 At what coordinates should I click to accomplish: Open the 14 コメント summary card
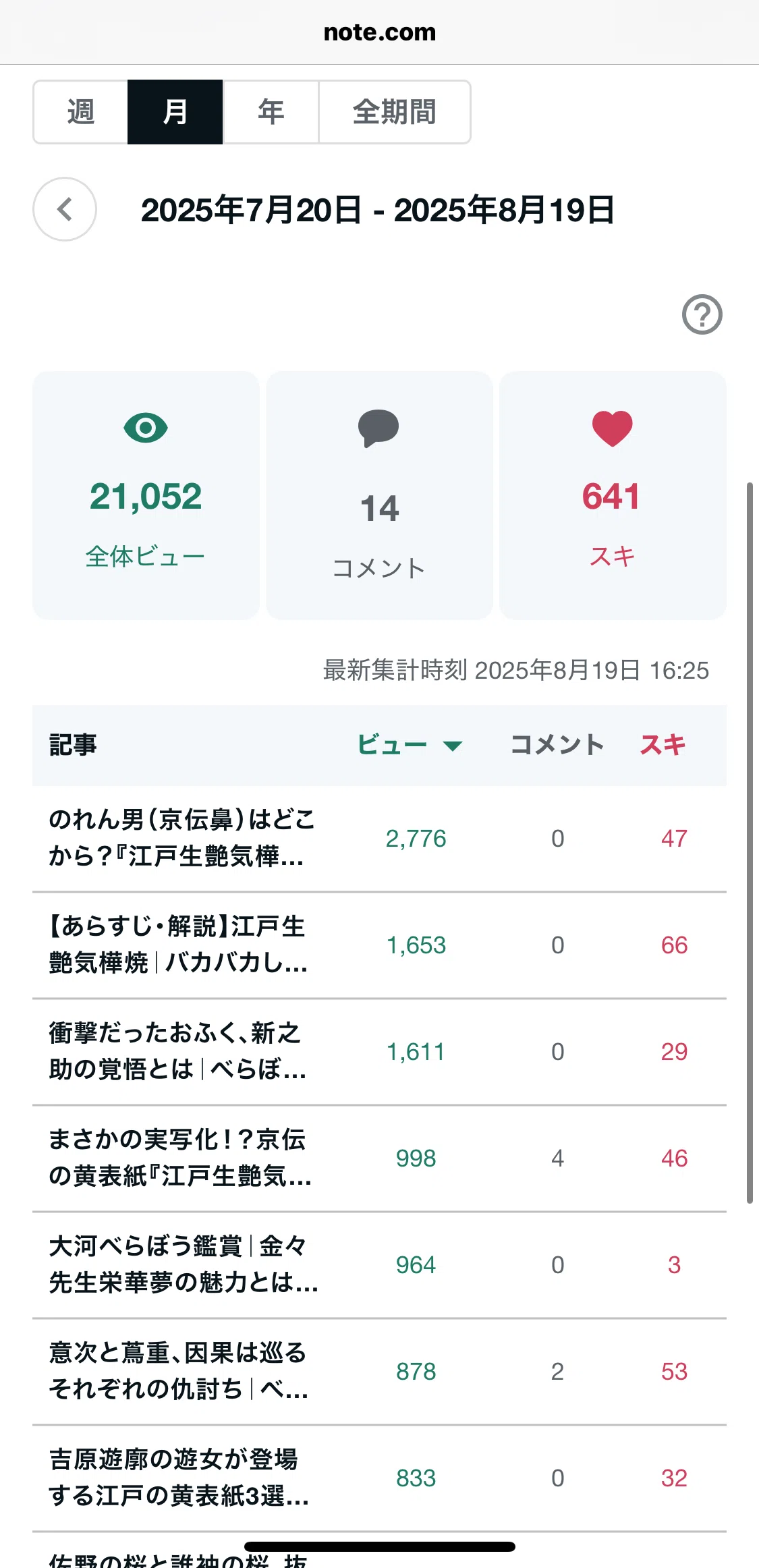pos(379,495)
